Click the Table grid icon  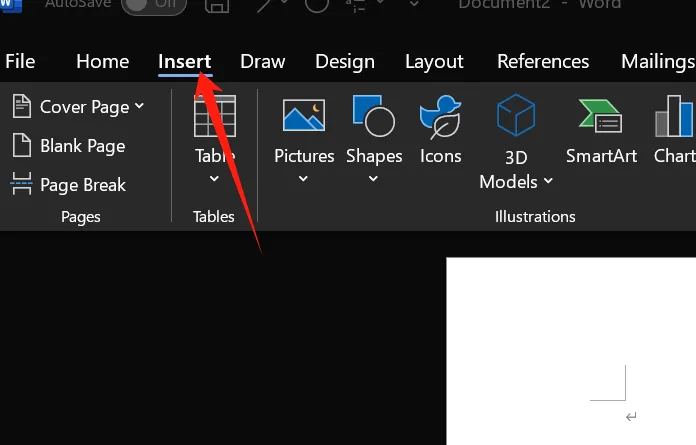(x=214, y=116)
